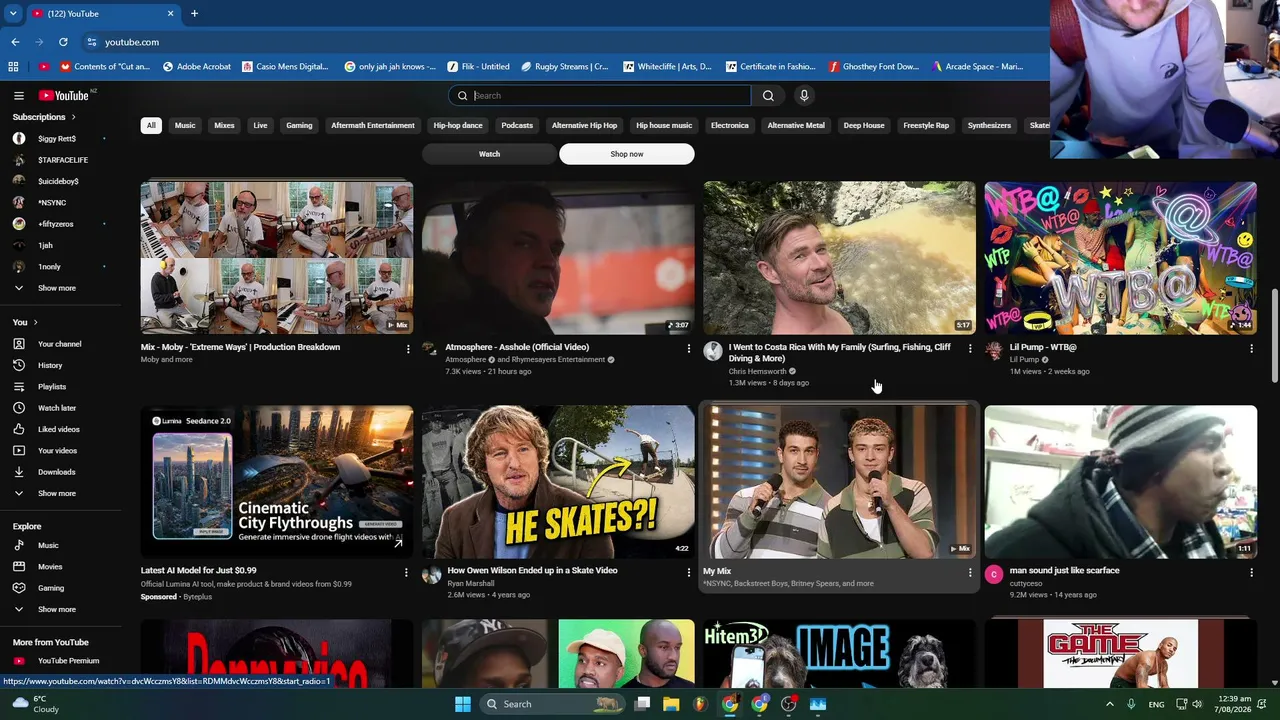Open the browser tab search dropdown
1280x720 pixels.
coord(13,14)
